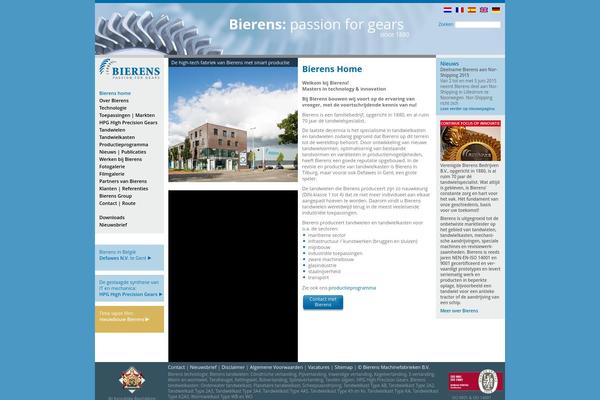The width and height of the screenshot is (600, 400).
Task: Click the Bierens factory building photo
Action: [x=233, y=124]
